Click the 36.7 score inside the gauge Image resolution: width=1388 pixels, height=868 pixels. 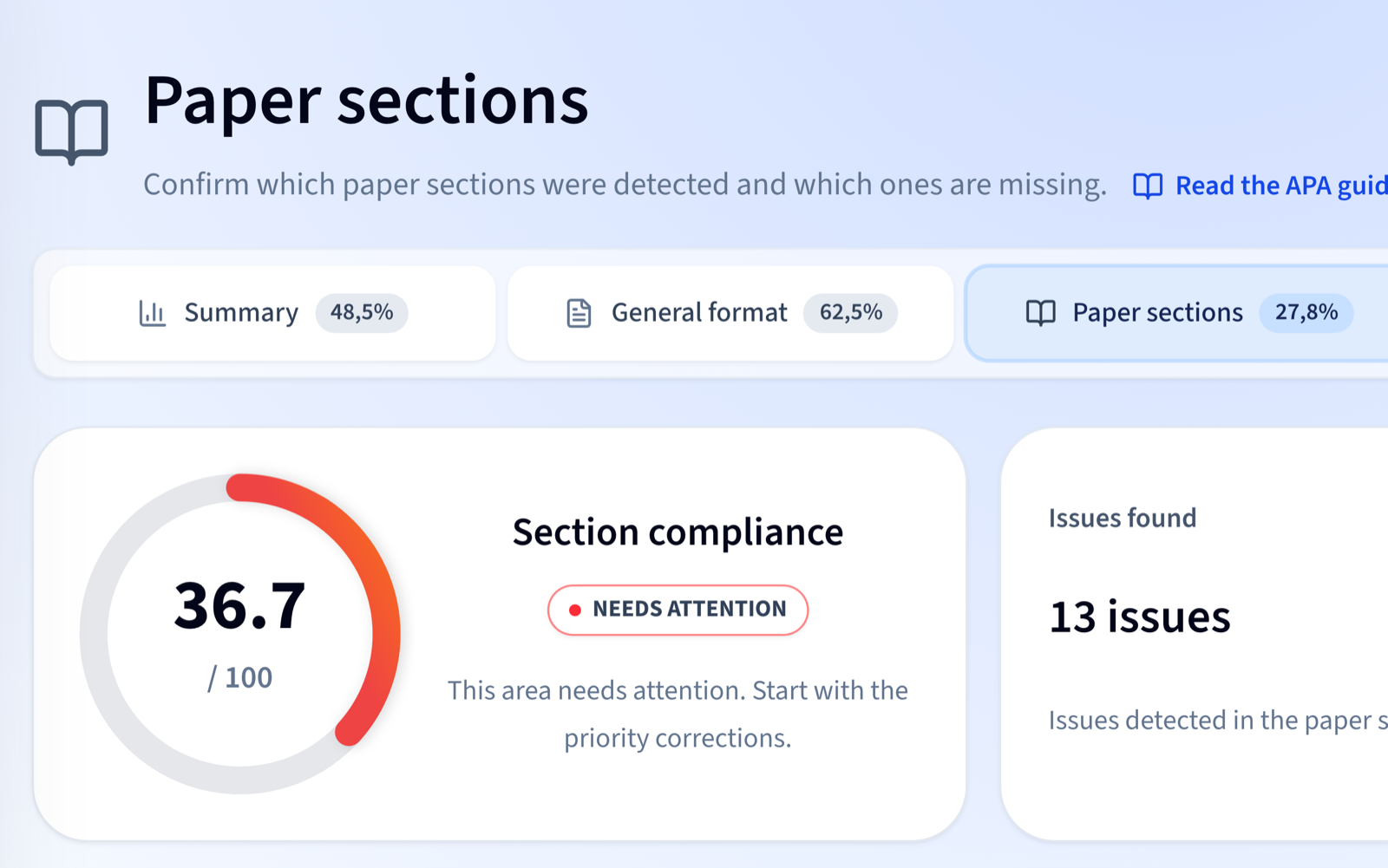pyautogui.click(x=240, y=605)
